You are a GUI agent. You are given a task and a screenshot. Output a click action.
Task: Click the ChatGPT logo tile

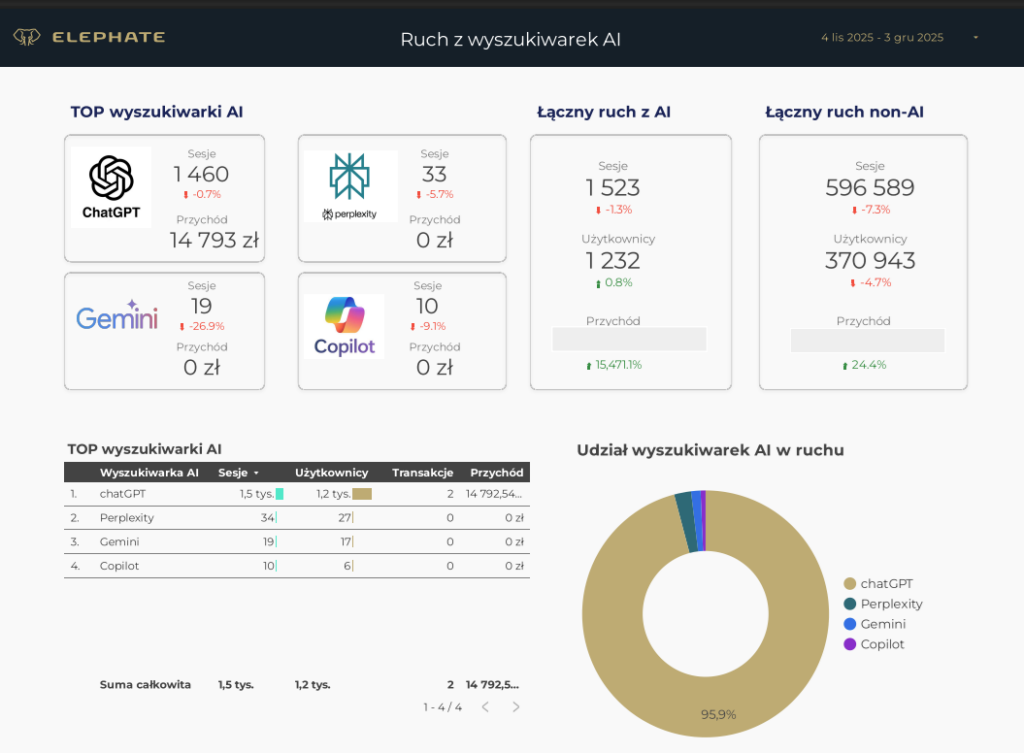tap(111, 187)
